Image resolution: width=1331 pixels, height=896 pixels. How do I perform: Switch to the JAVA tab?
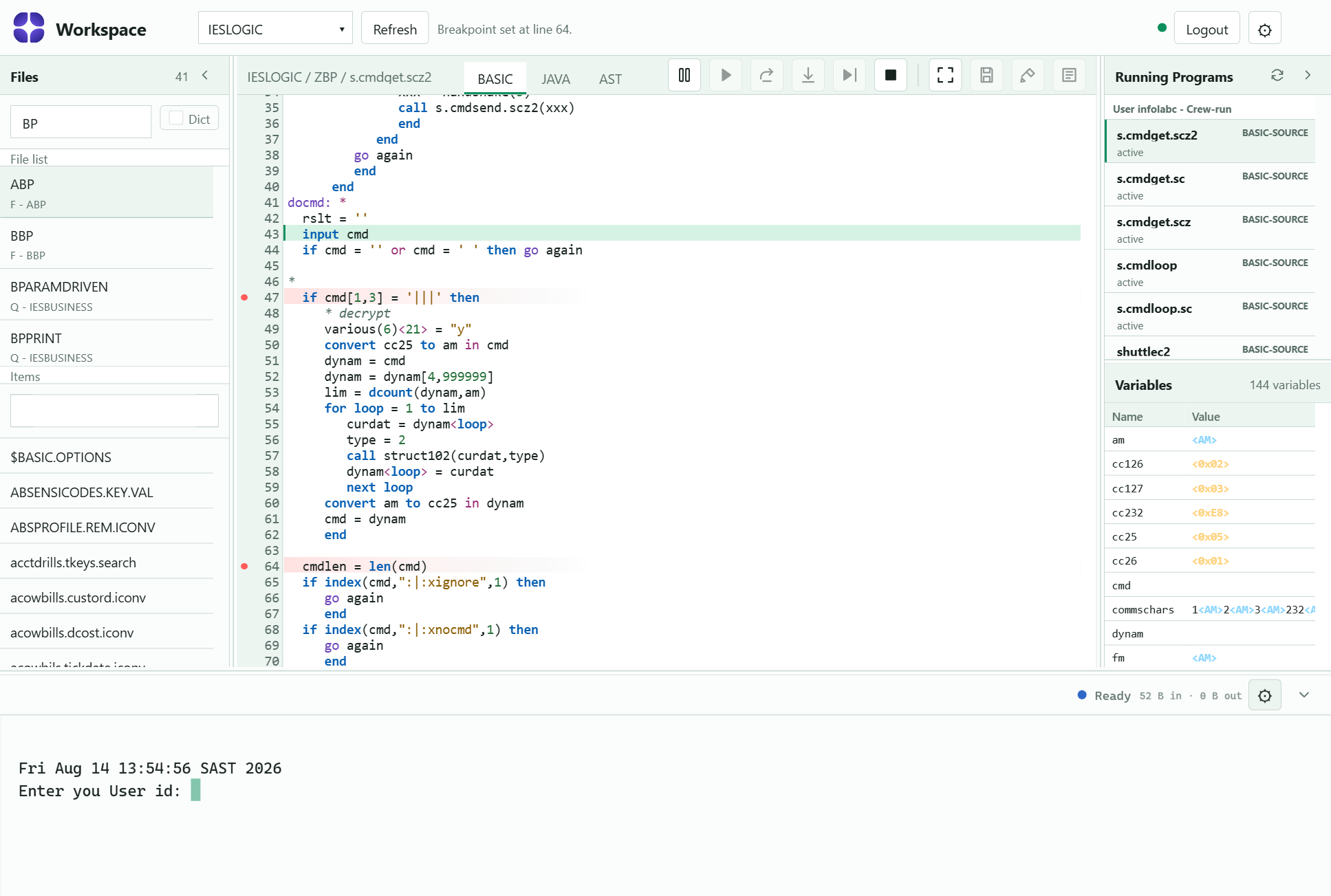556,78
